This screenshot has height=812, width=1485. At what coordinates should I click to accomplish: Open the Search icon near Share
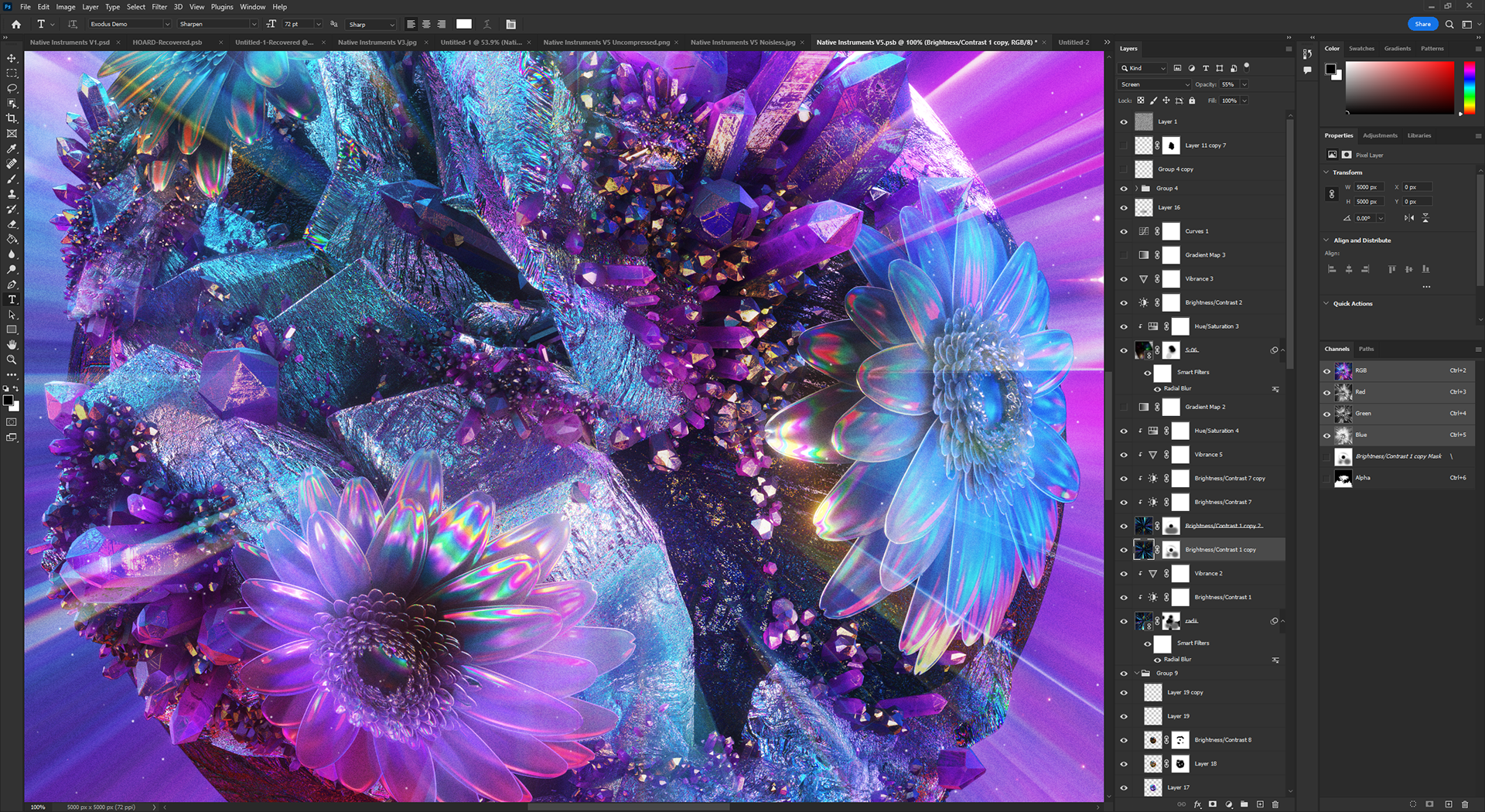[1449, 24]
